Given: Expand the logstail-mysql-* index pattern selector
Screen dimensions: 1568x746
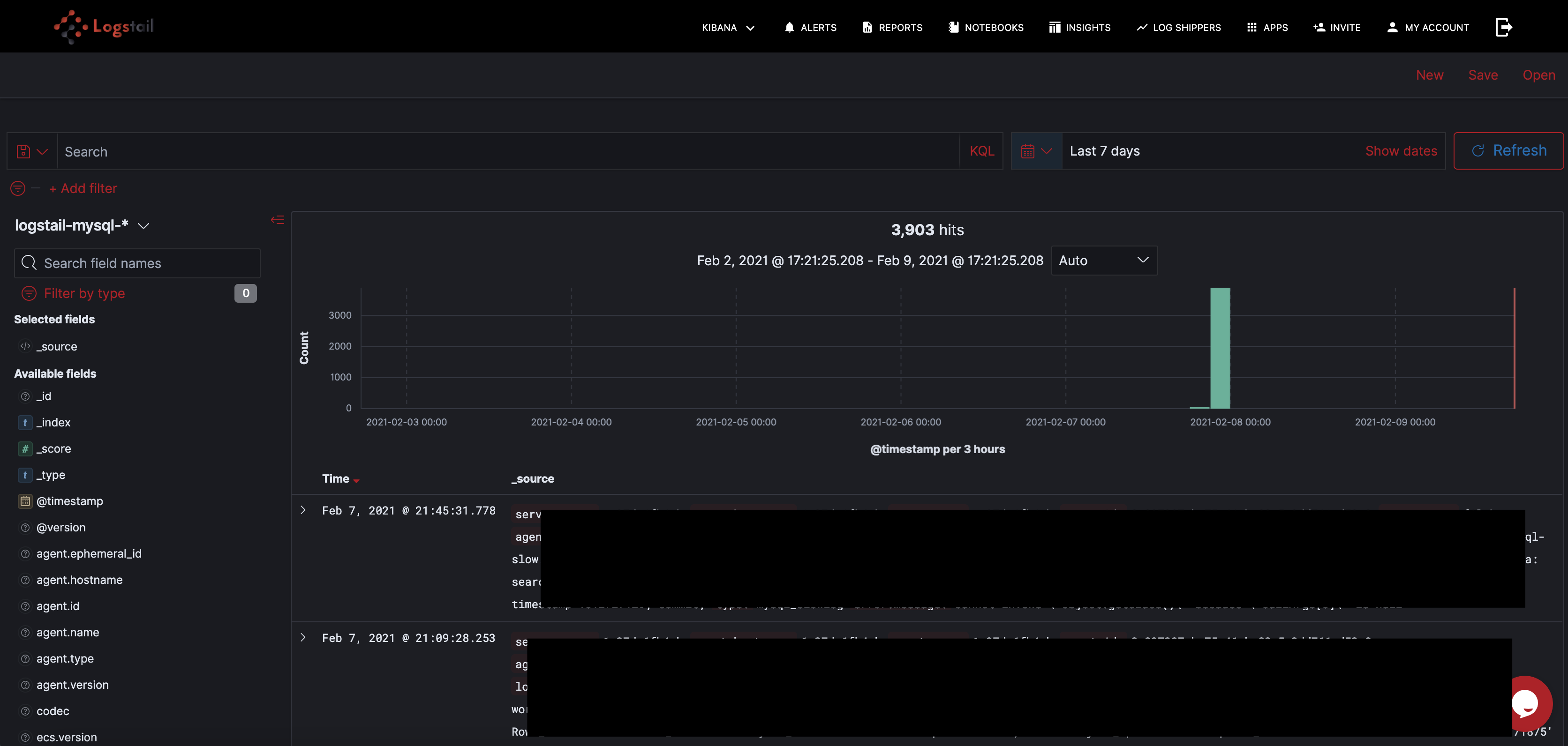Looking at the screenshot, I should click(x=82, y=226).
